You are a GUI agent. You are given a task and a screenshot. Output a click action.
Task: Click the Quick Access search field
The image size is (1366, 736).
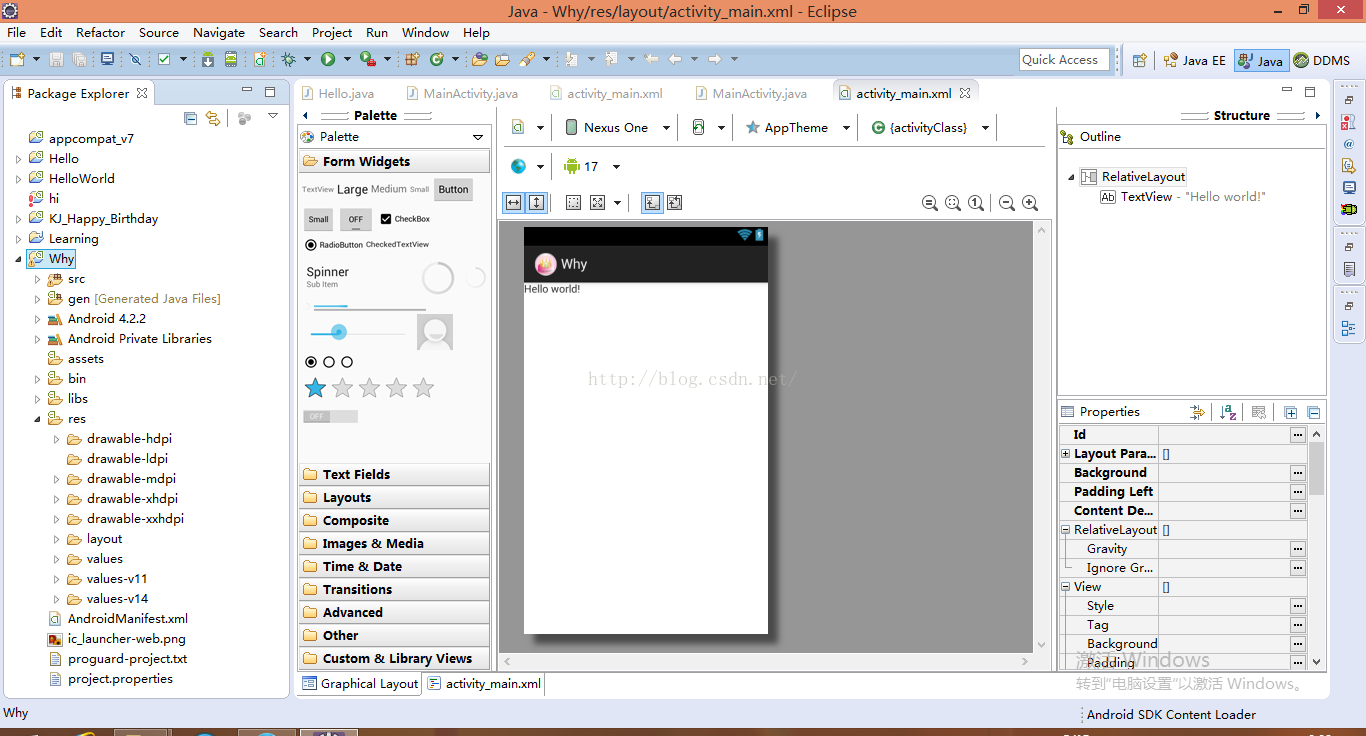point(1065,60)
